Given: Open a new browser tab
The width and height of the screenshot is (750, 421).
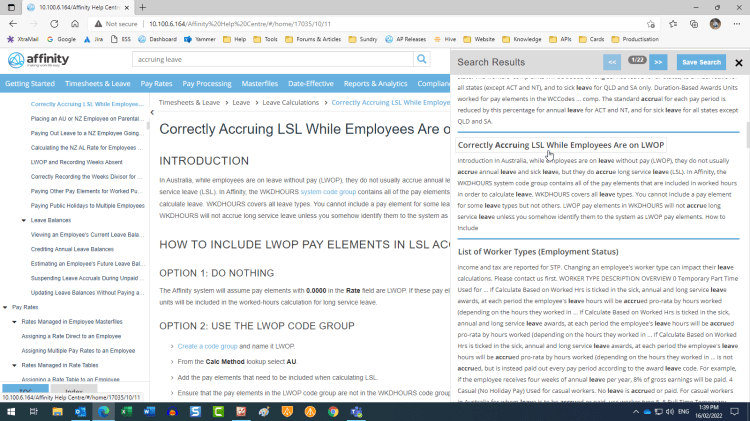Looking at the screenshot, I should pyautogui.click(x=142, y=7).
